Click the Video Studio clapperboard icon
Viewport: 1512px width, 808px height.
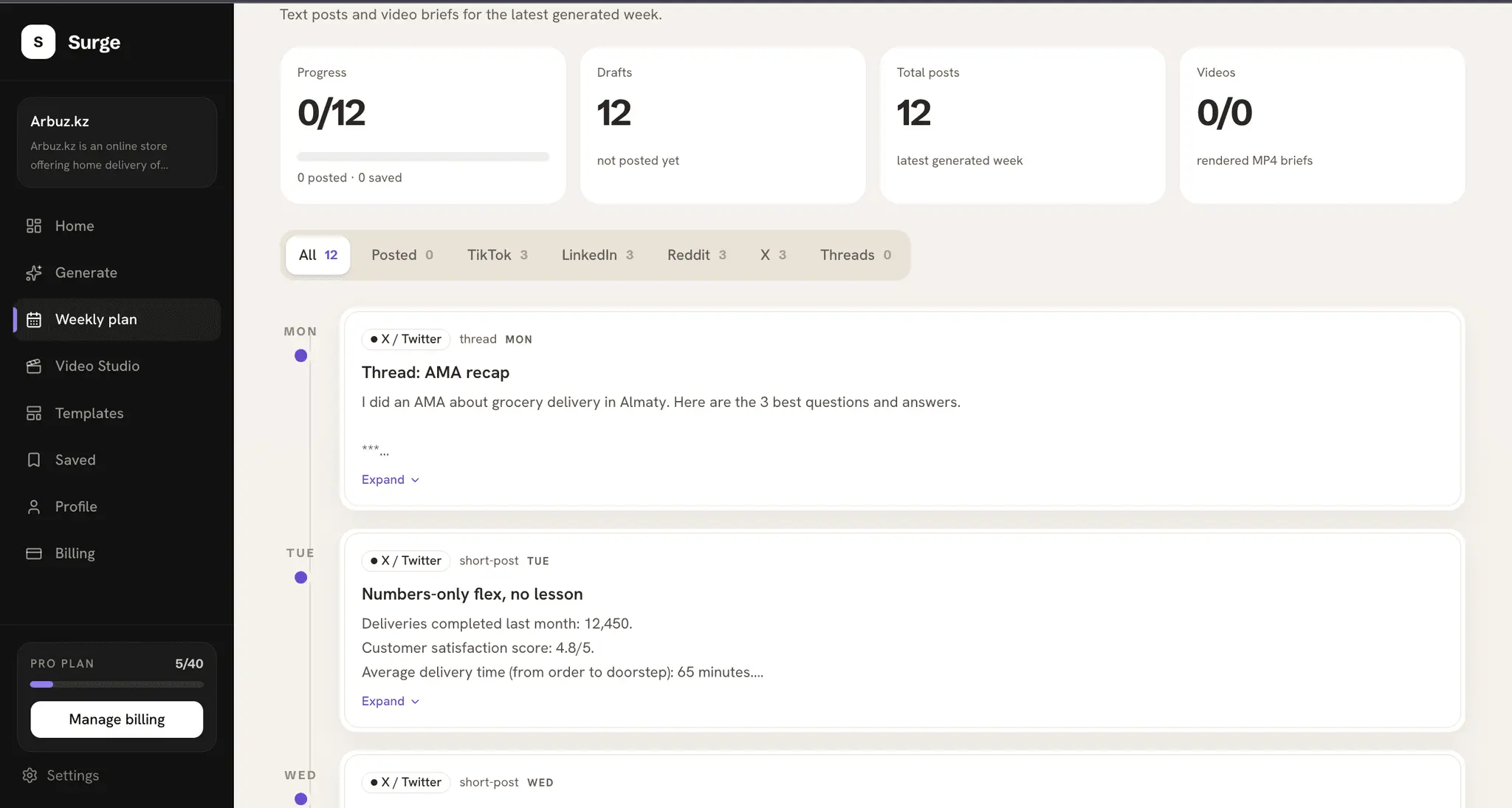click(x=34, y=366)
